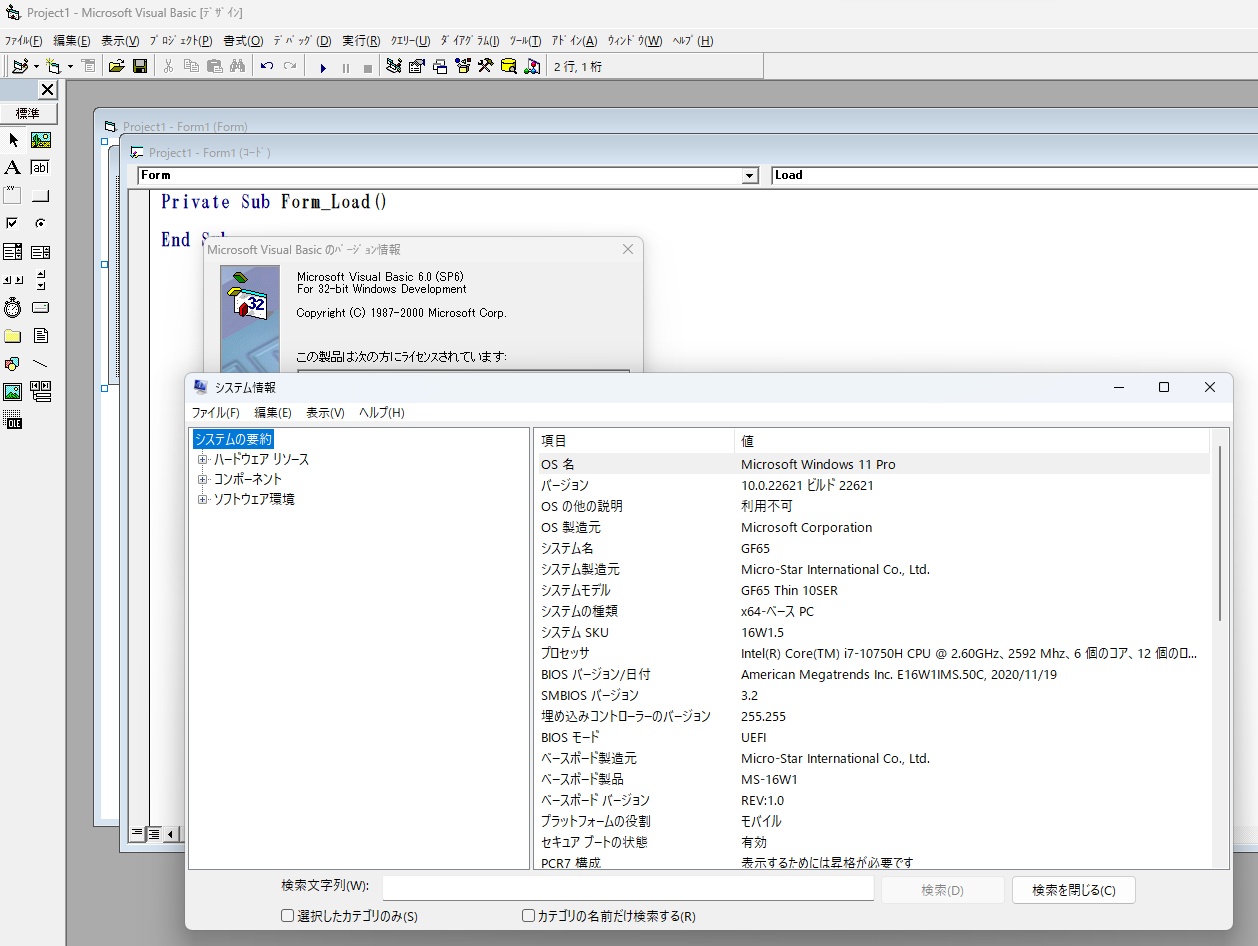
Task: Select システムの要約 in the tree
Action: point(232,439)
